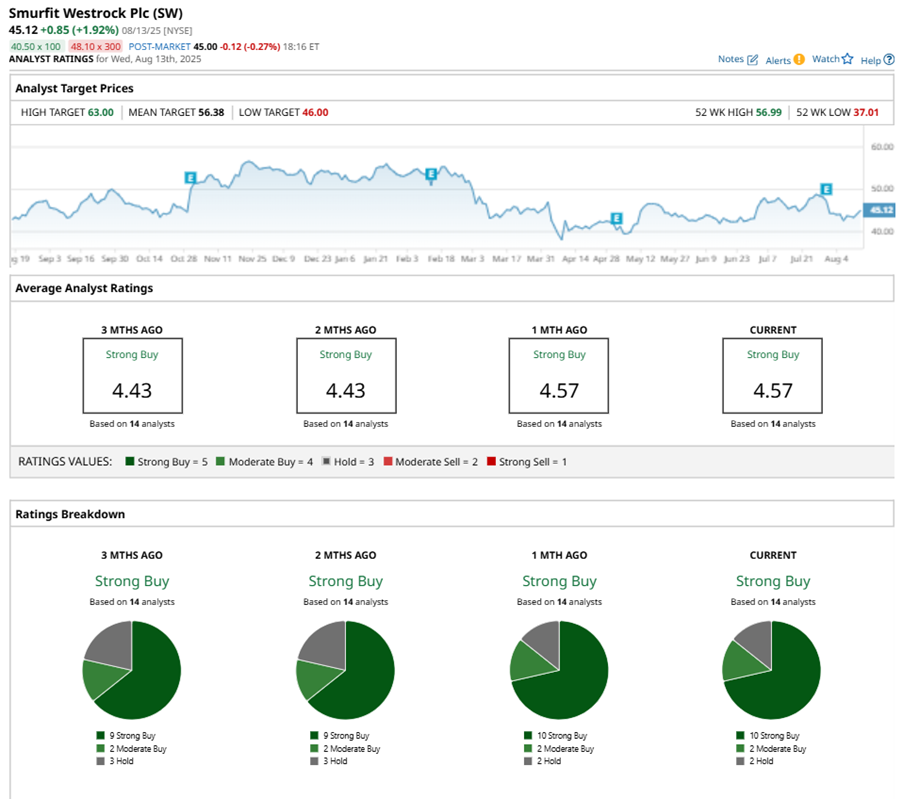This screenshot has width=903, height=799.
Task: Click the POST-MARKET label
Action: [x=160, y=47]
